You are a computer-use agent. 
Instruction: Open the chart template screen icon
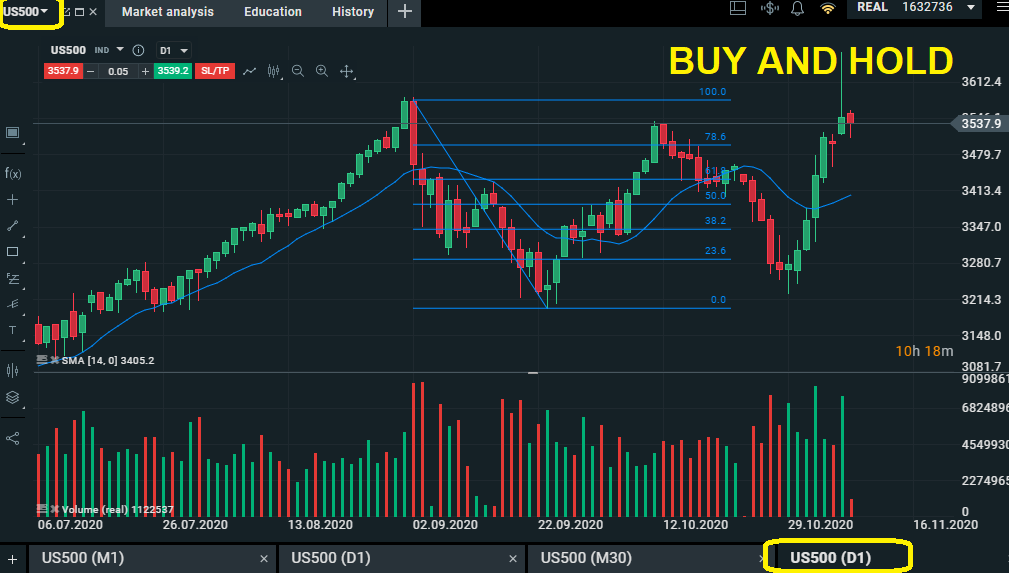click(x=12, y=133)
